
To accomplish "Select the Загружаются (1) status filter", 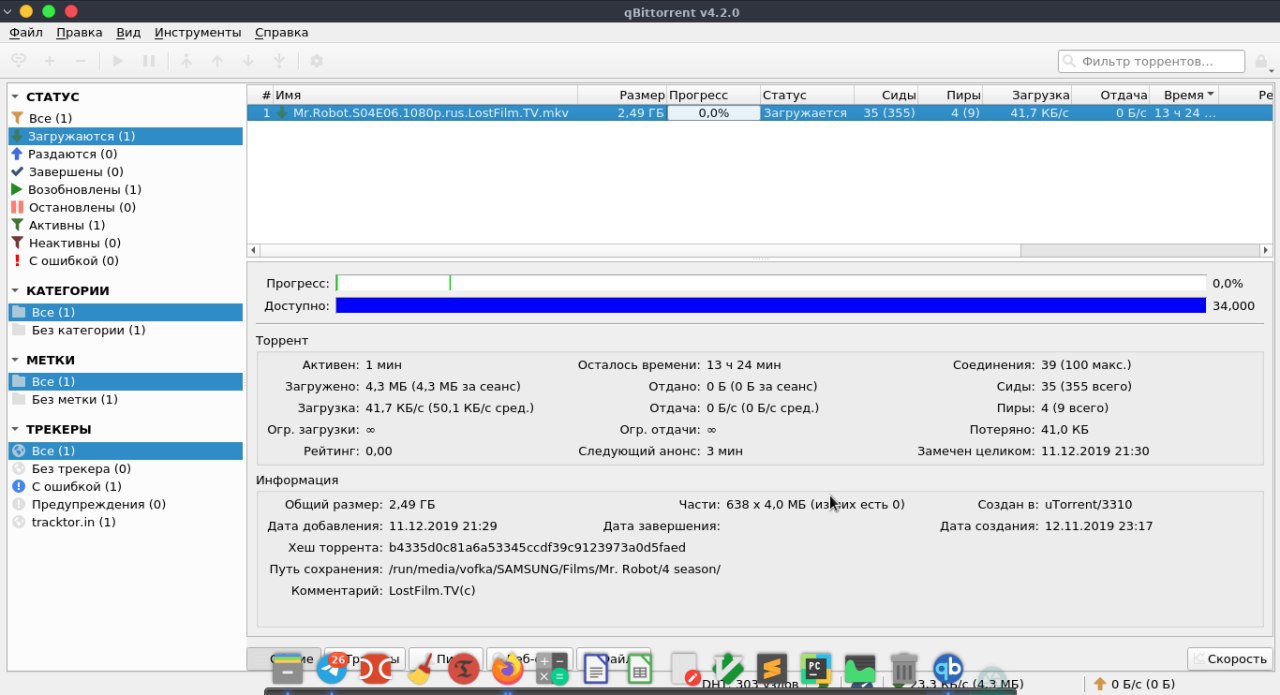I will point(125,136).
